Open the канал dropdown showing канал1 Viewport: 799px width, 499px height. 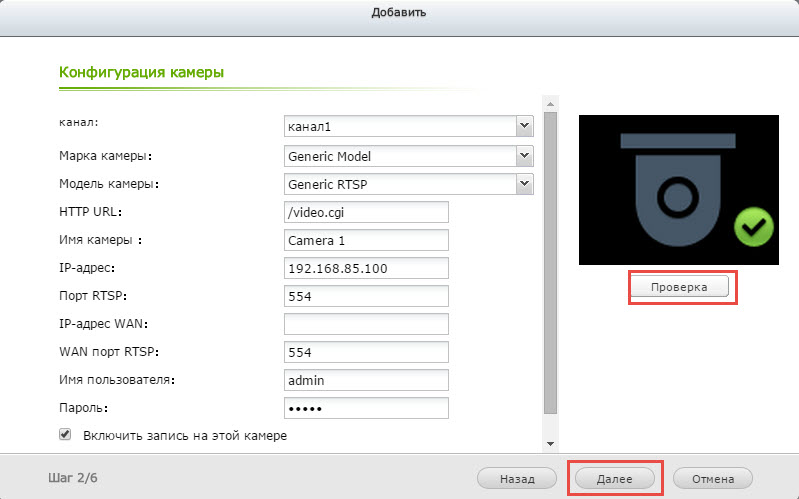point(408,126)
